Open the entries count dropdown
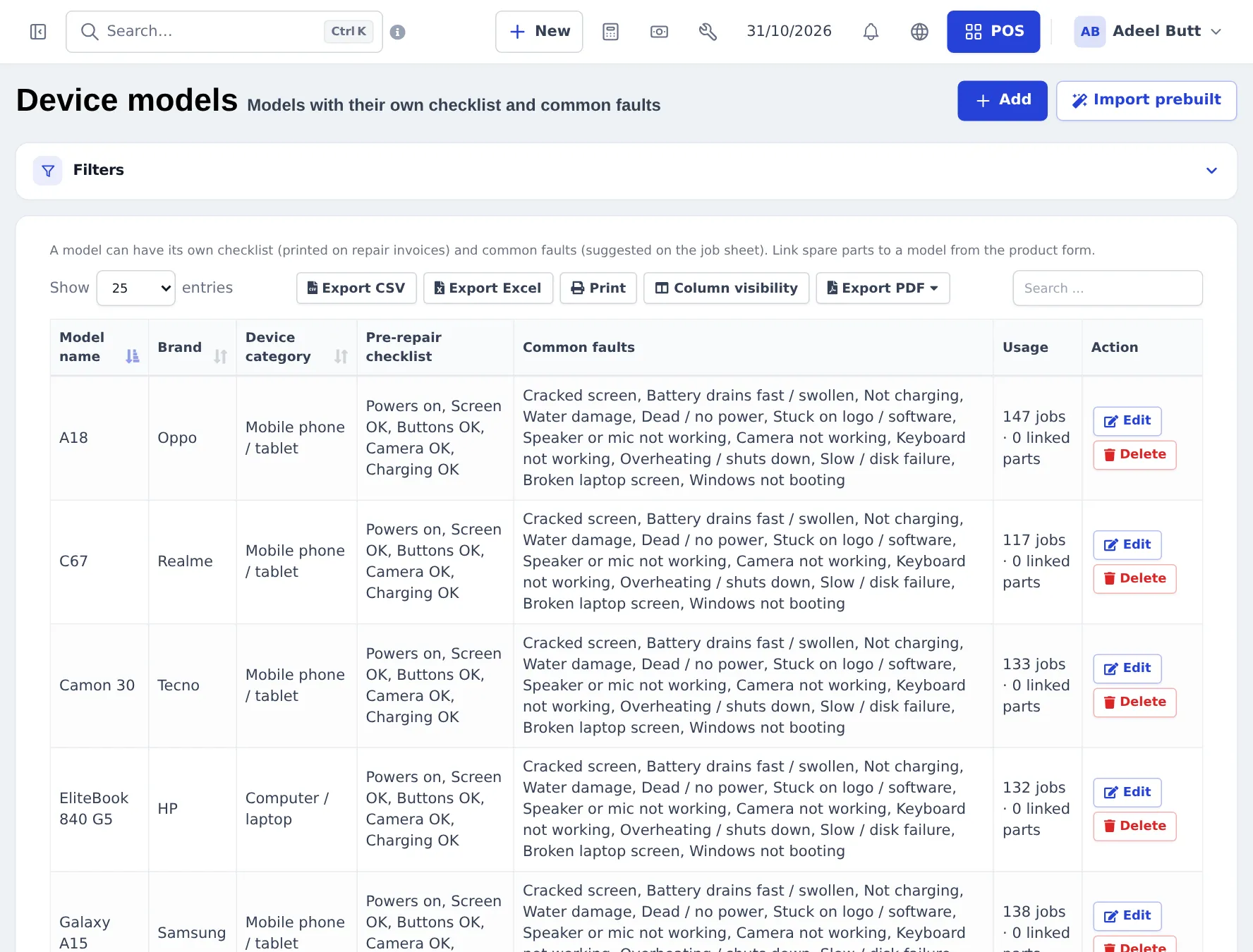 click(x=136, y=288)
